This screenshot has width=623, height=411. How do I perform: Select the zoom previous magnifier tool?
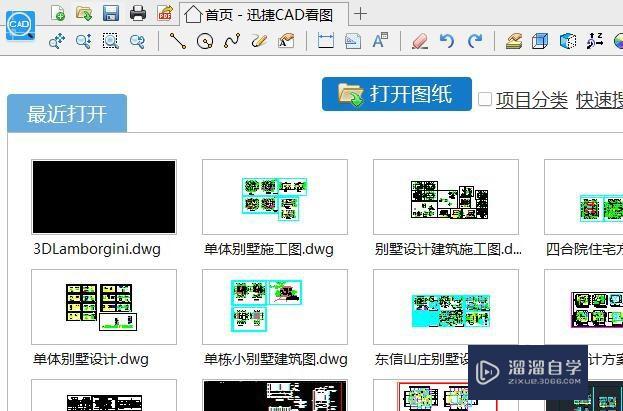click(x=137, y=41)
